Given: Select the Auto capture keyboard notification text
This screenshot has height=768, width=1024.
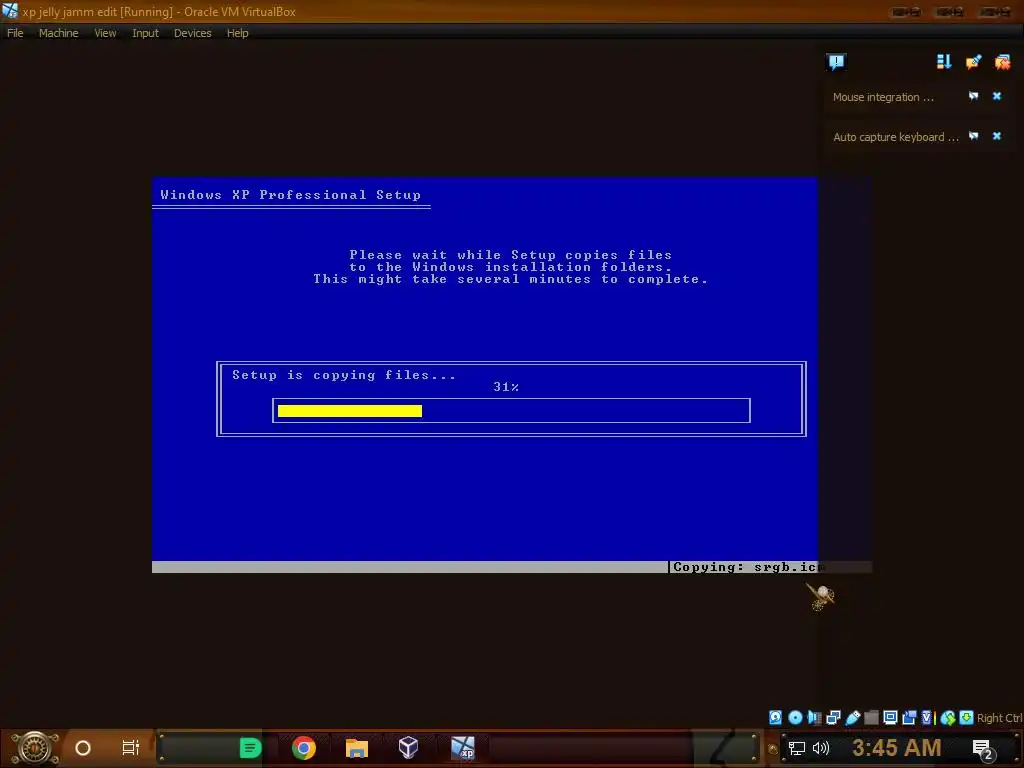Looking at the screenshot, I should pos(895,137).
